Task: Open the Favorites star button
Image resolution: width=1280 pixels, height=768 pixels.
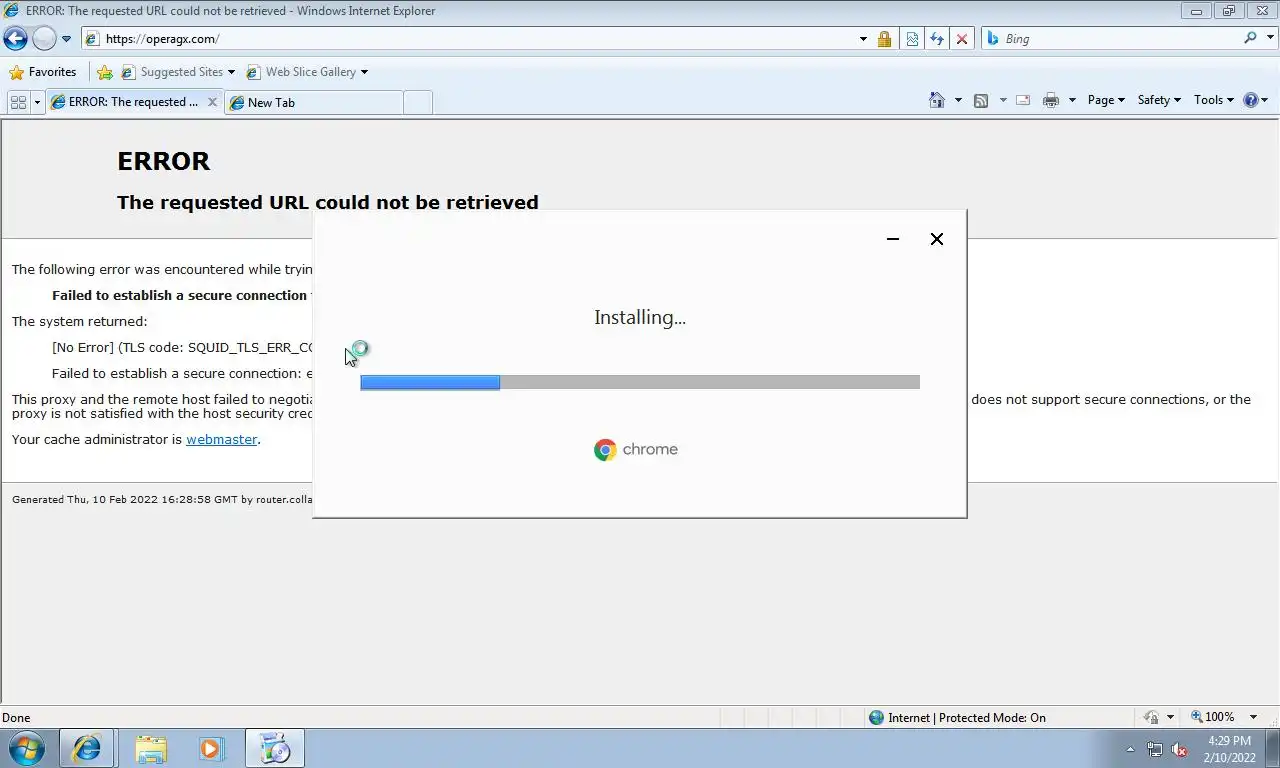Action: coord(42,72)
